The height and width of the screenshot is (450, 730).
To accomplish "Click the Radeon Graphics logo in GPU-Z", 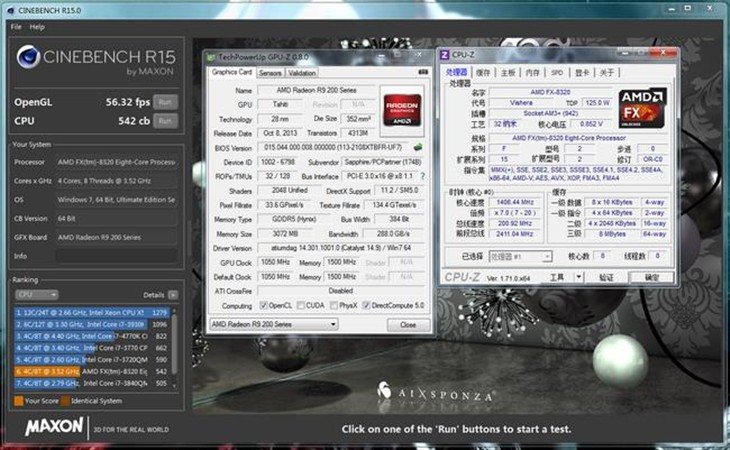I will (x=402, y=110).
